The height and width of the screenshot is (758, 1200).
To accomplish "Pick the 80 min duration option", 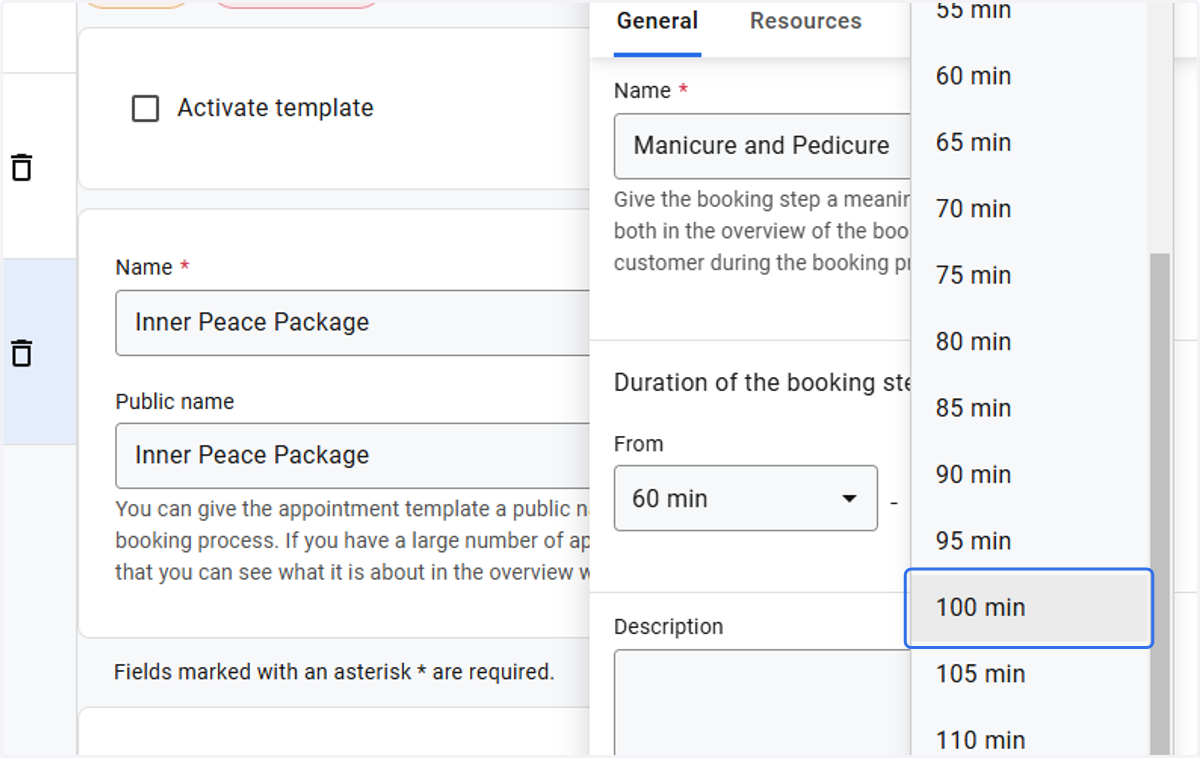I will click(1030, 342).
